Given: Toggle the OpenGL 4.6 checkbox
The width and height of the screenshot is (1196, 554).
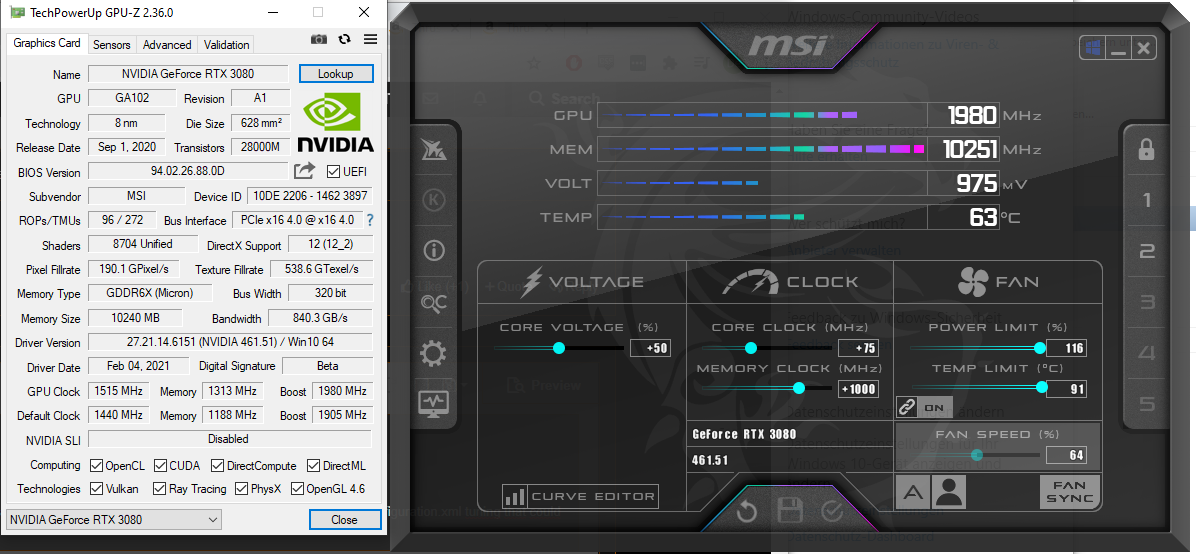Looking at the screenshot, I should (297, 488).
